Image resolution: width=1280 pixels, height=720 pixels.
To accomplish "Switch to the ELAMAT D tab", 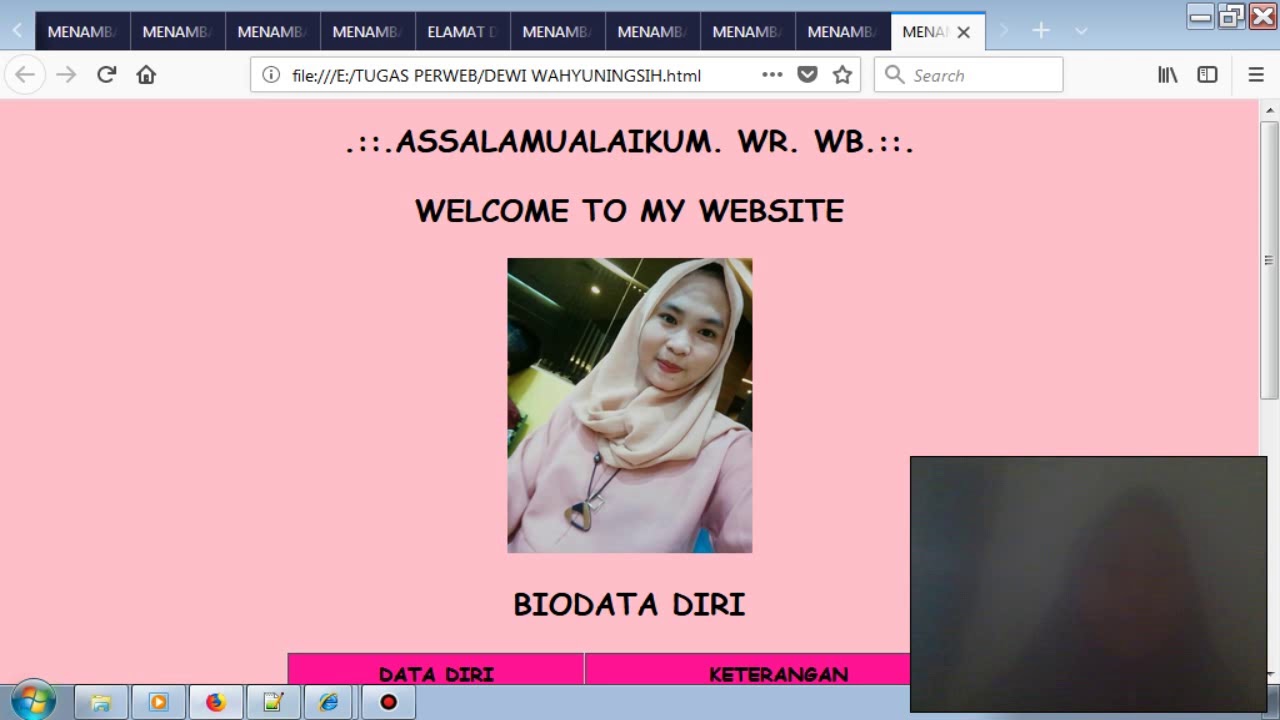I will pos(462,32).
